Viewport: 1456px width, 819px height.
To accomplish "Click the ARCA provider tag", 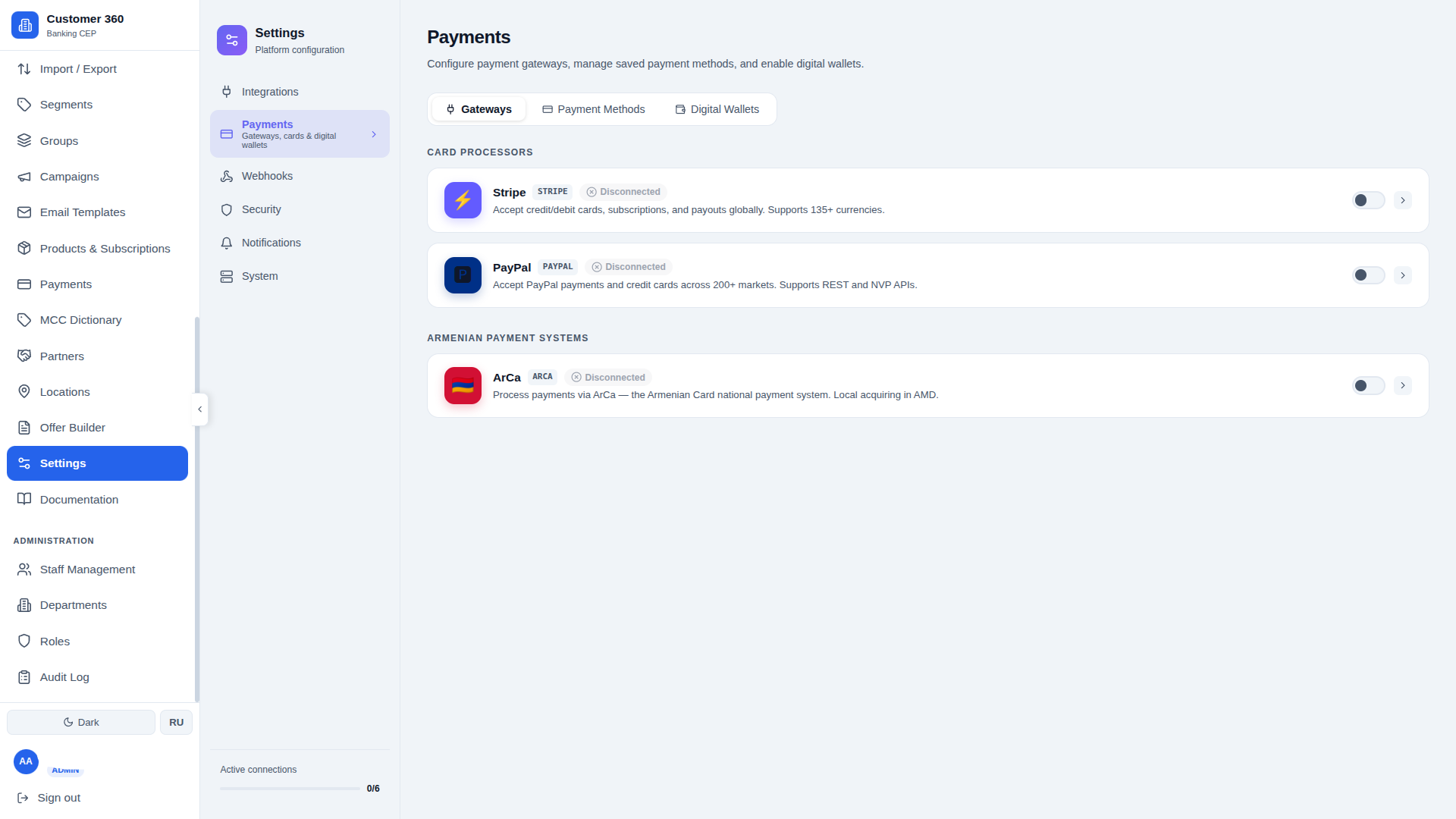I will click(x=543, y=377).
